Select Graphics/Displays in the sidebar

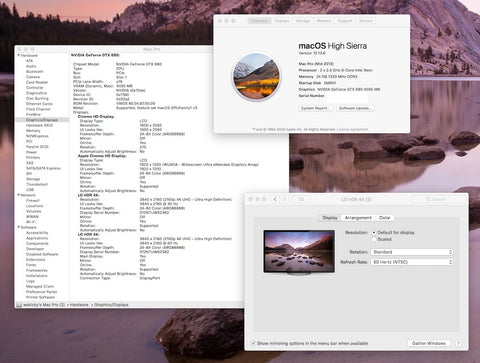pos(42,120)
